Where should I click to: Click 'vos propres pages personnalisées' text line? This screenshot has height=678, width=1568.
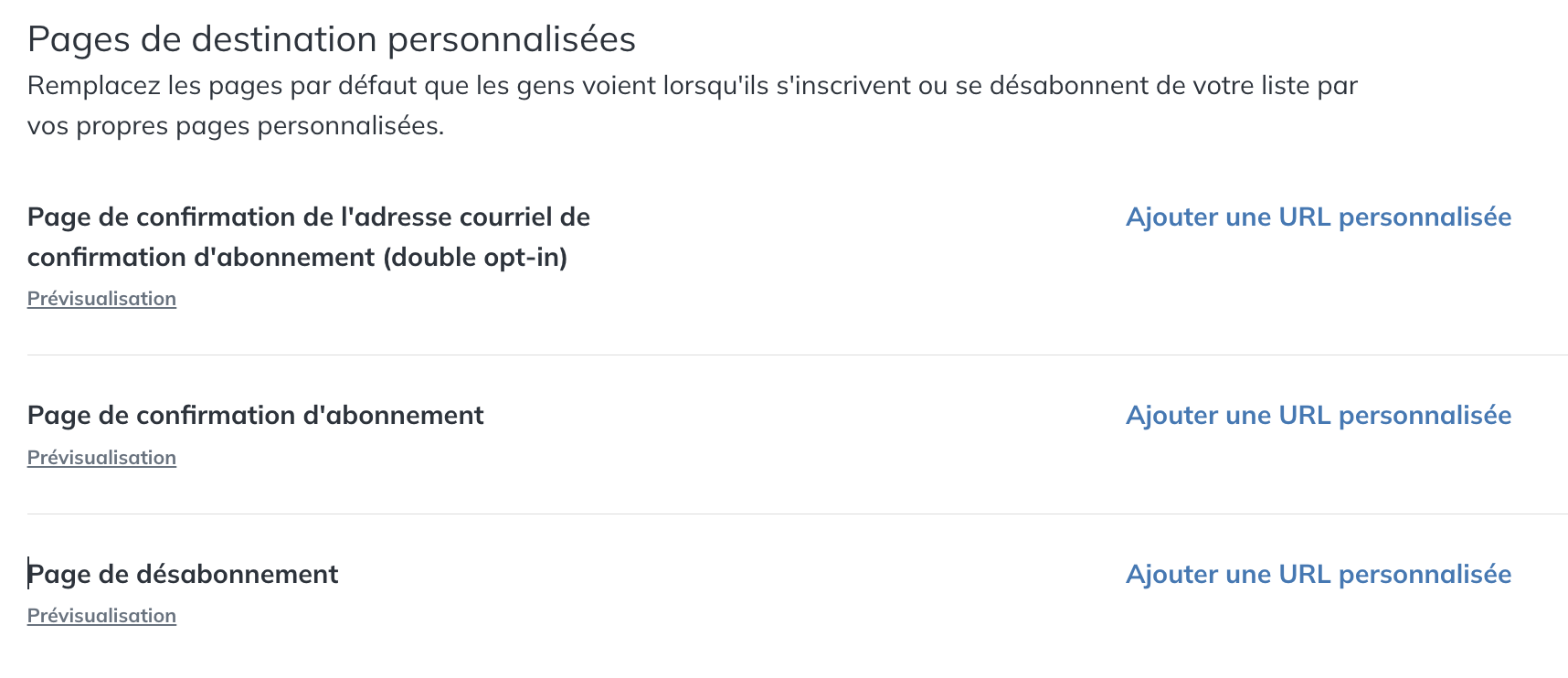(235, 126)
